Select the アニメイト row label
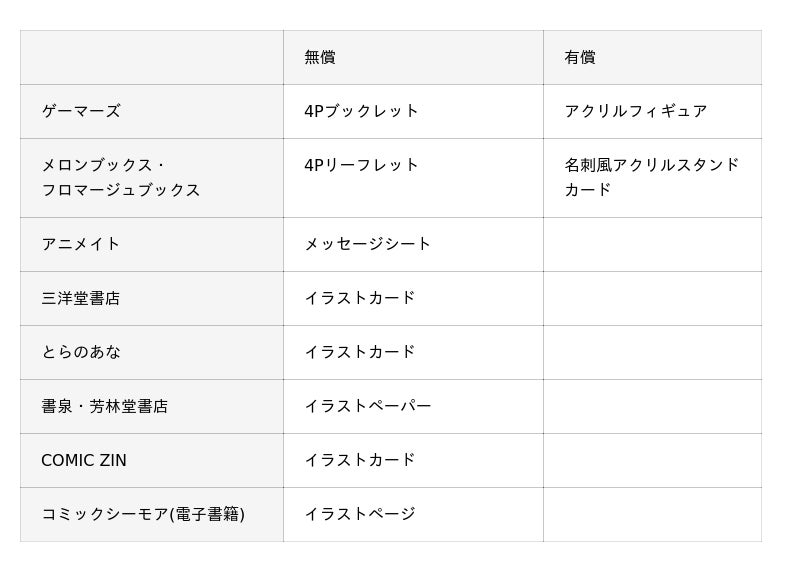Viewport: 800px width, 572px height. point(81,244)
